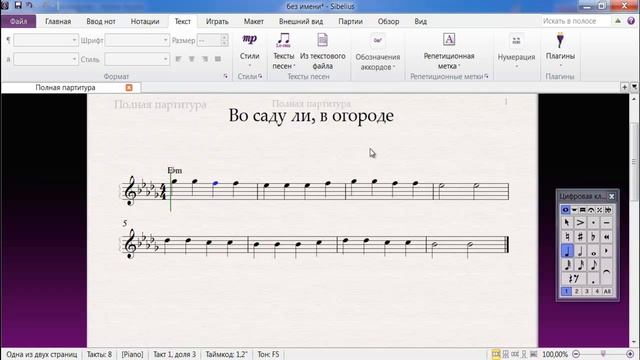Image resolution: width=640 pixels, height=360 pixels.
Task: Switch keypad to voice 3
Action: click(x=587, y=291)
